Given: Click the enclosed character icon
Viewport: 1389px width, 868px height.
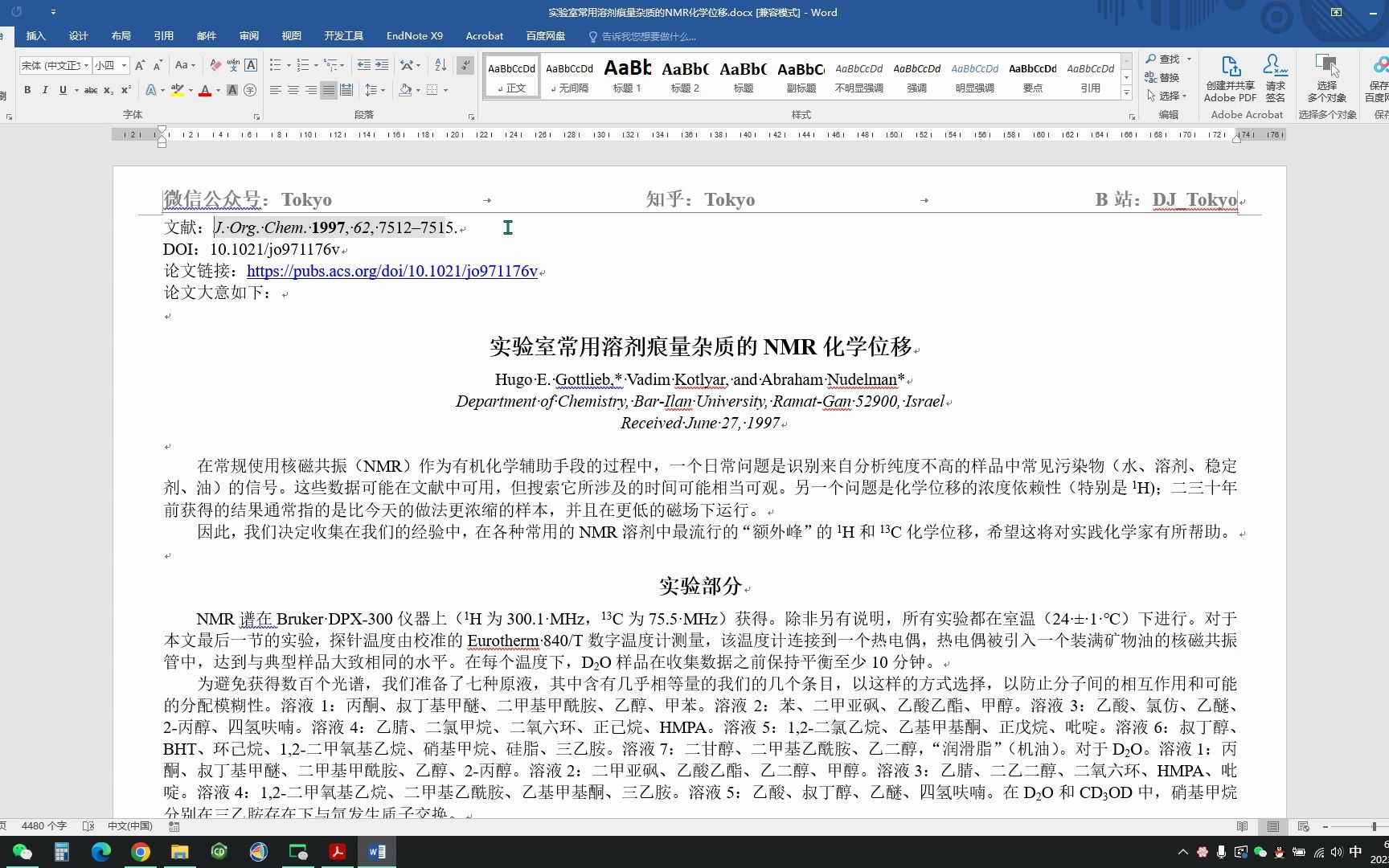Looking at the screenshot, I should (250, 90).
